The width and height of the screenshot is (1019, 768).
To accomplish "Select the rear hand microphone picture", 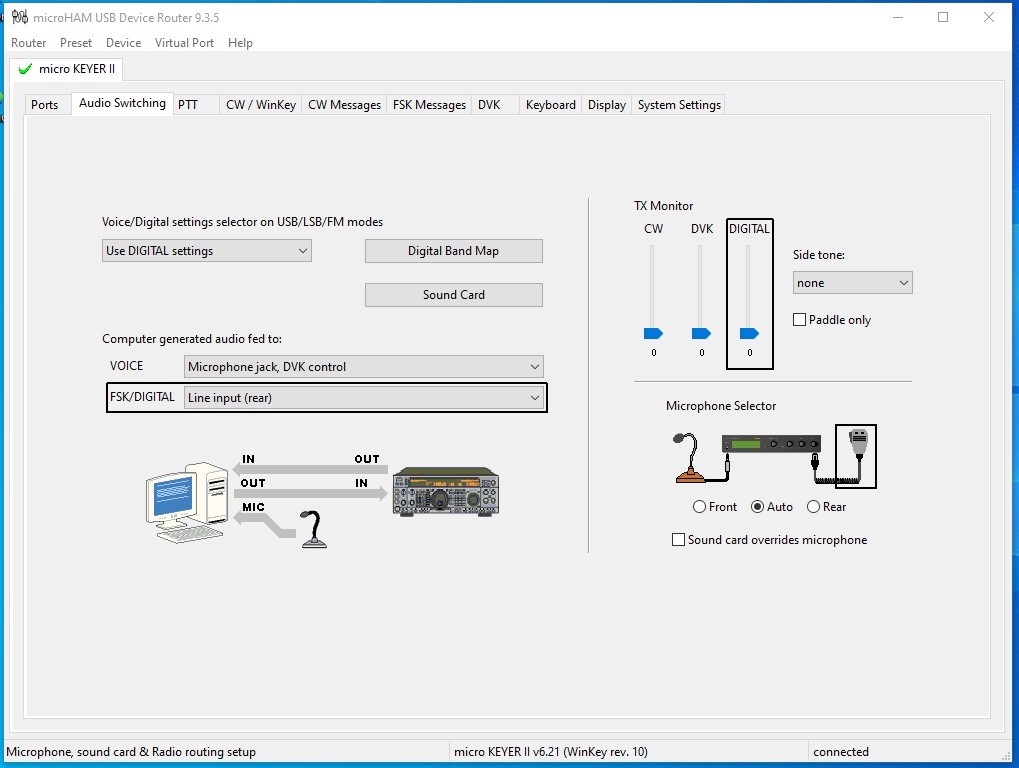I will 856,456.
